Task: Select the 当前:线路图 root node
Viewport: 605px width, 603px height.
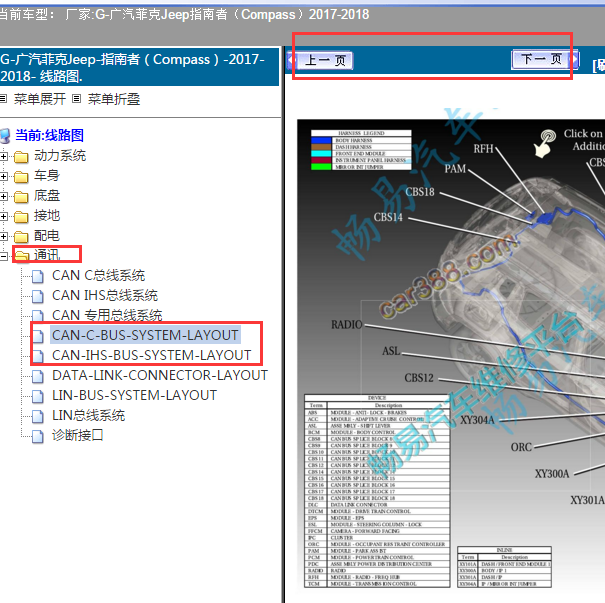Action: click(x=49, y=135)
